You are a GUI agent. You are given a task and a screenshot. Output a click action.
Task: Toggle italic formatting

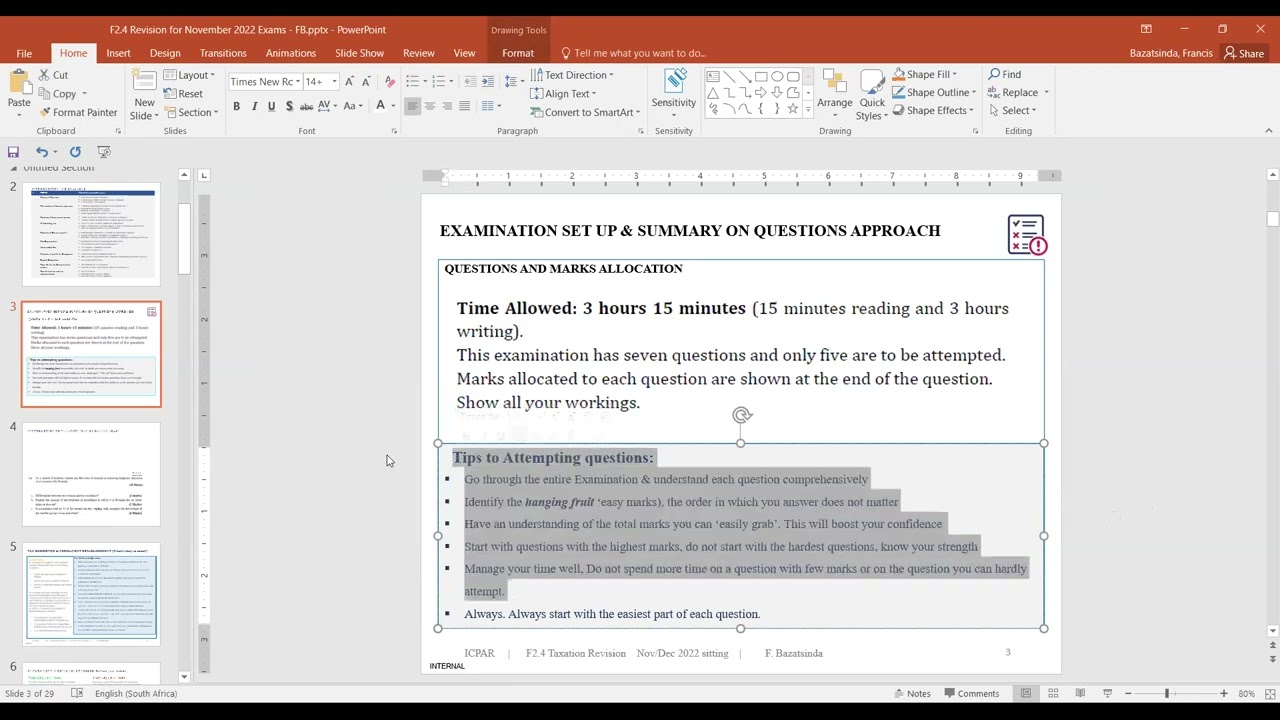(254, 106)
